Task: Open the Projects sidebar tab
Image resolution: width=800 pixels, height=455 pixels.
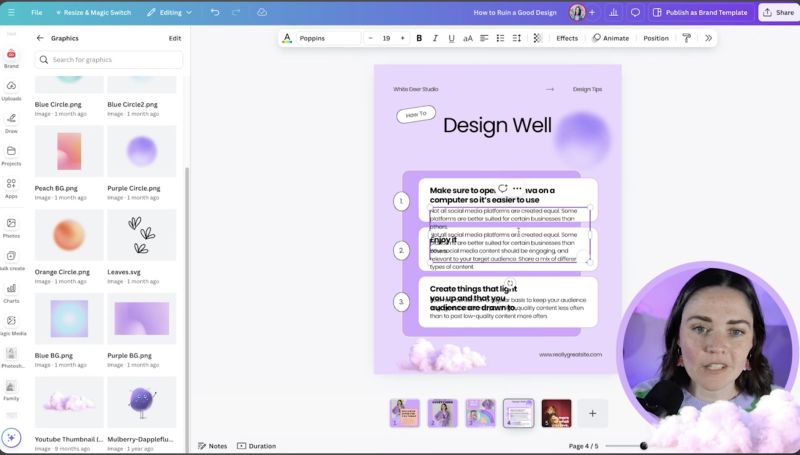Action: [x=11, y=156]
